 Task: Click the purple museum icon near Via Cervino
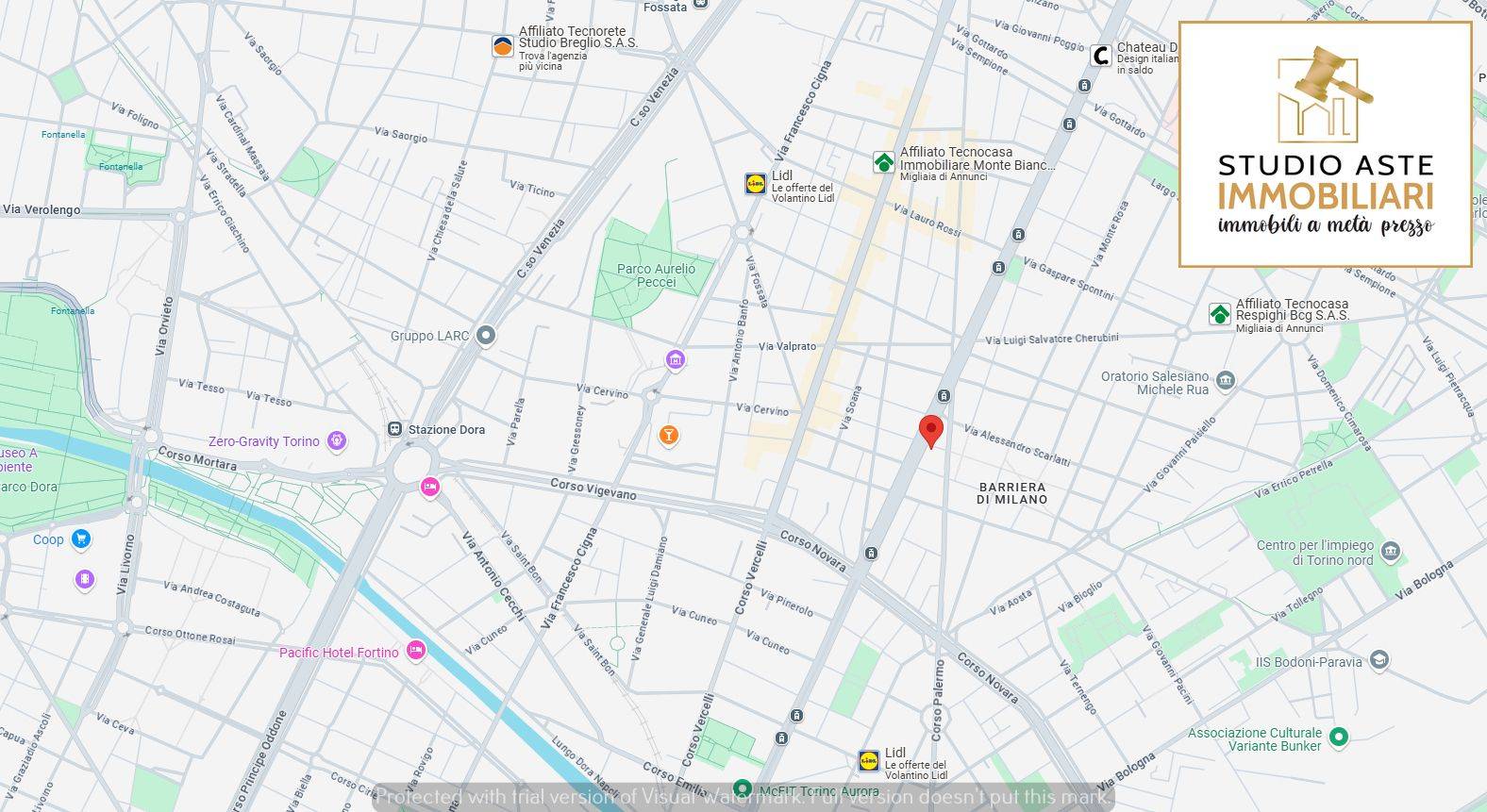675,359
